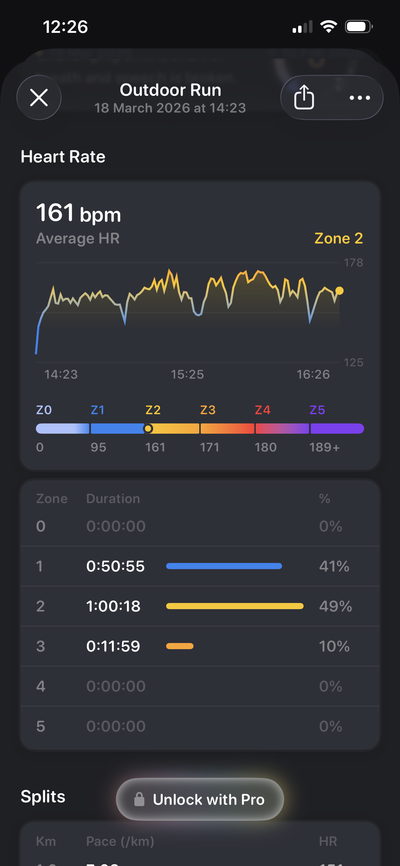Tap the red Z4 zone segment
Screen dimensions: 400x866
(x=282, y=429)
